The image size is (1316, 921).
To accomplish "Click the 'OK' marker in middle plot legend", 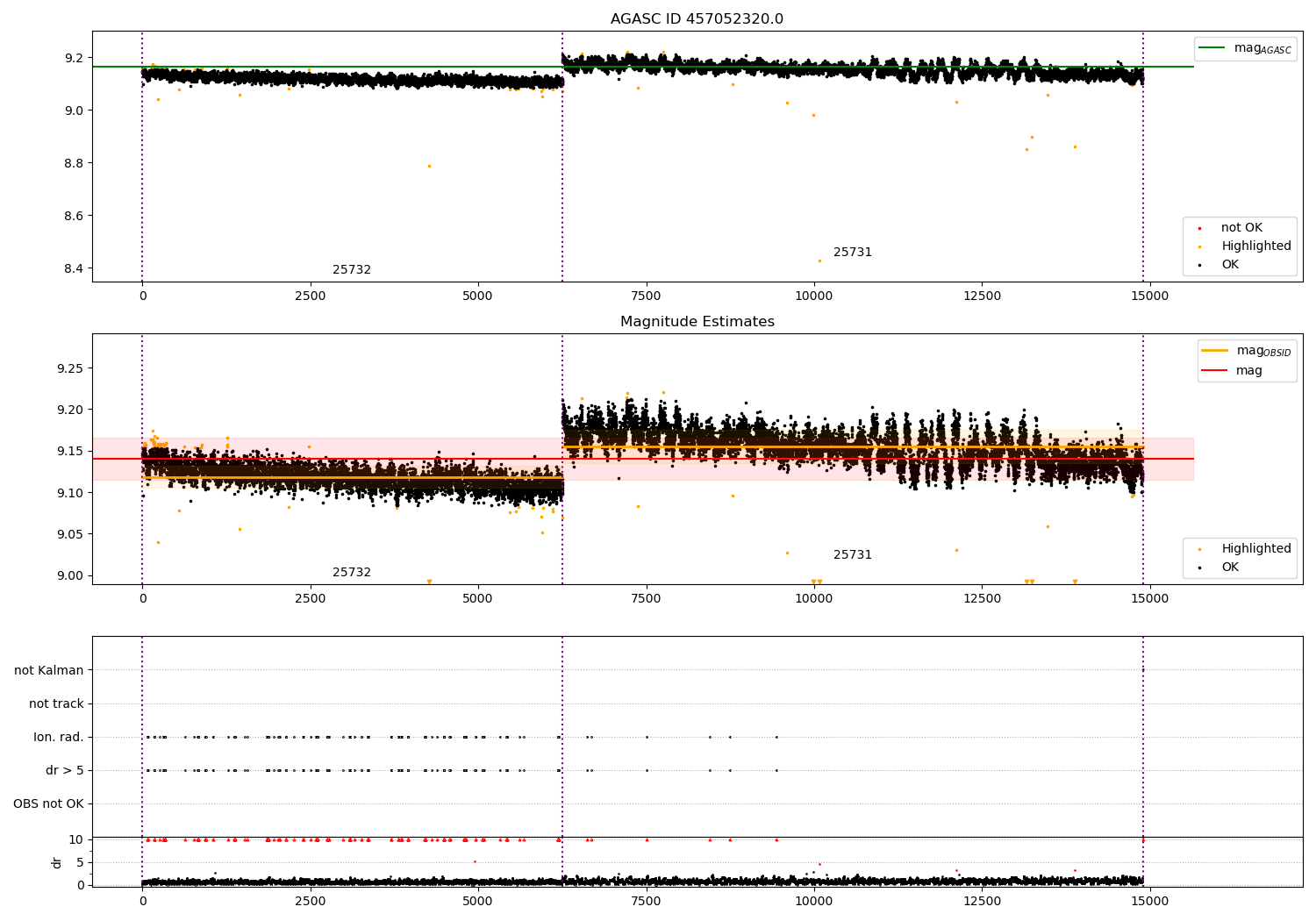I will (x=1199, y=568).
